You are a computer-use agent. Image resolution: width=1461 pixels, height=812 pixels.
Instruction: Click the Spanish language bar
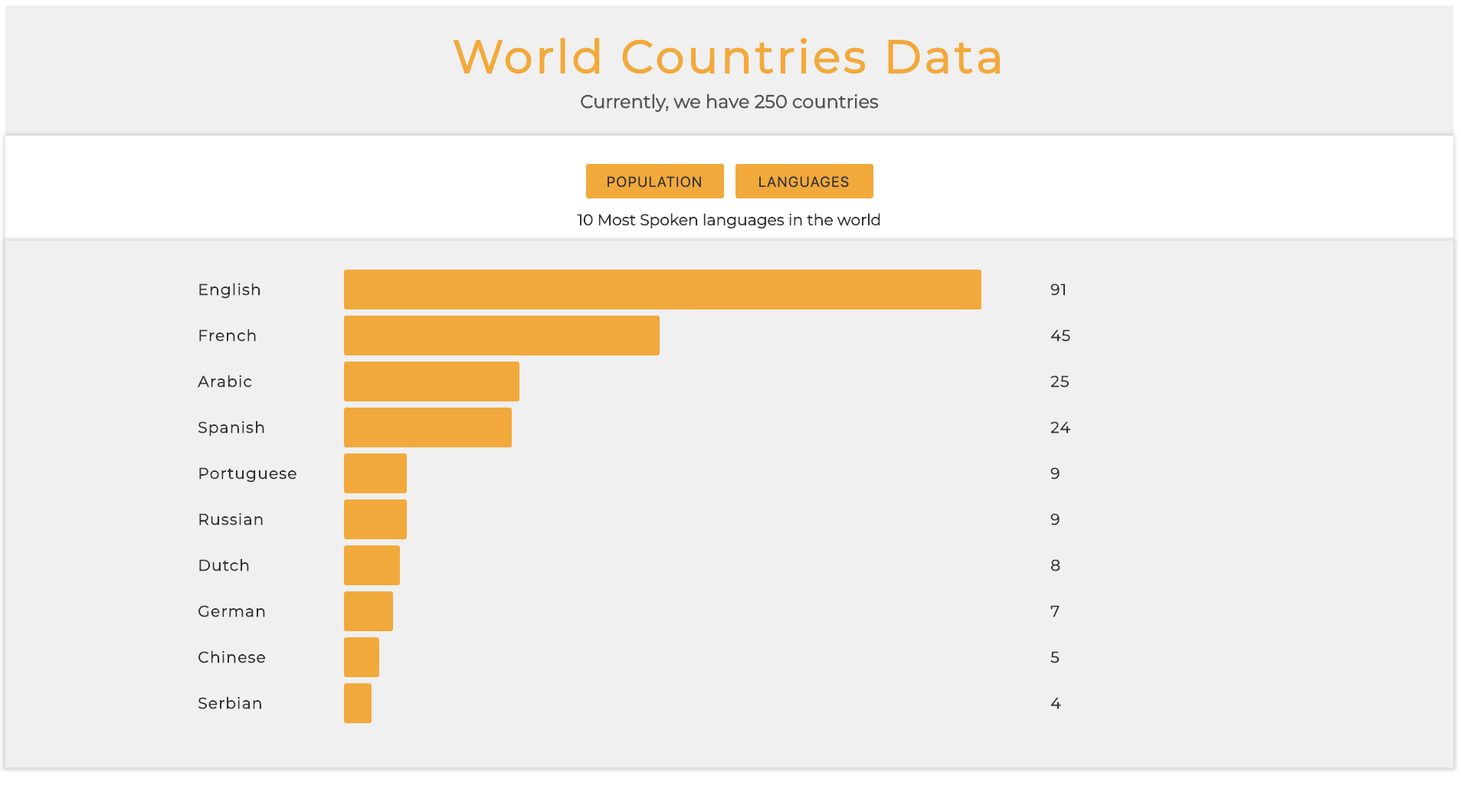coord(427,427)
